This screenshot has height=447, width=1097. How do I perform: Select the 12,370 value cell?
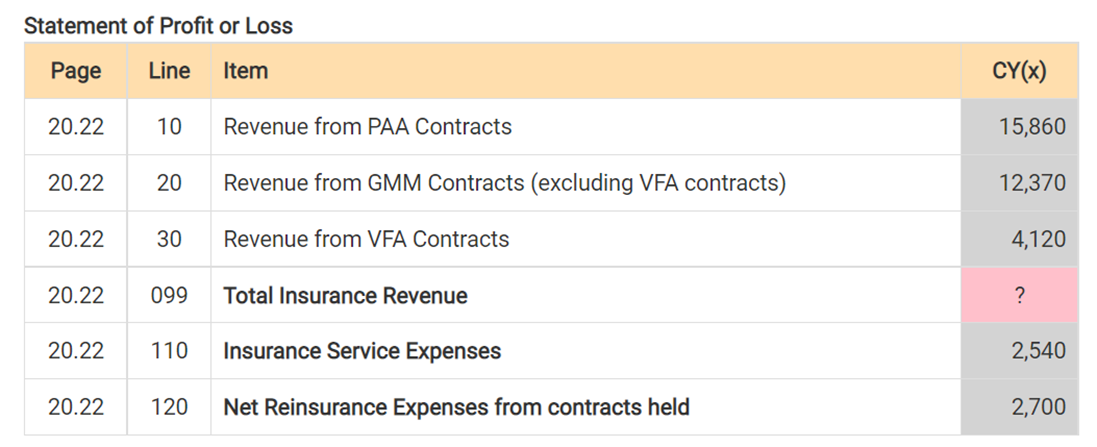1019,183
